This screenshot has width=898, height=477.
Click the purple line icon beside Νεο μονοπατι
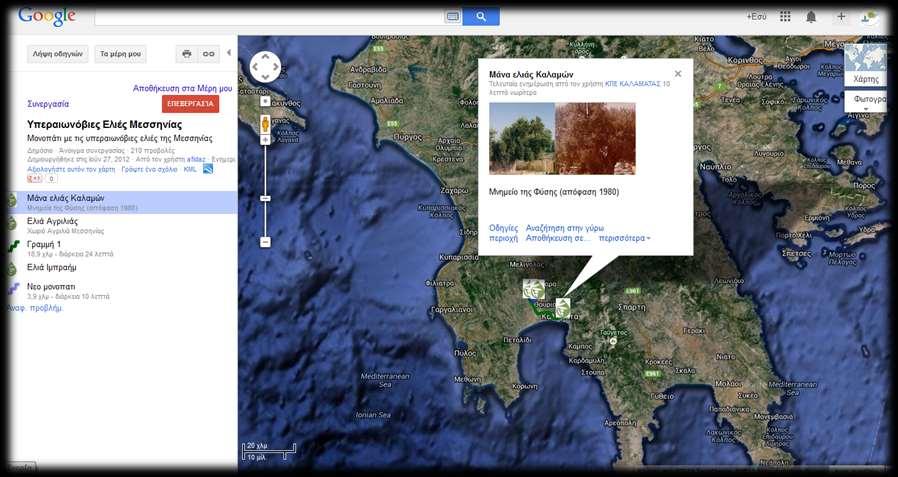click(13, 288)
